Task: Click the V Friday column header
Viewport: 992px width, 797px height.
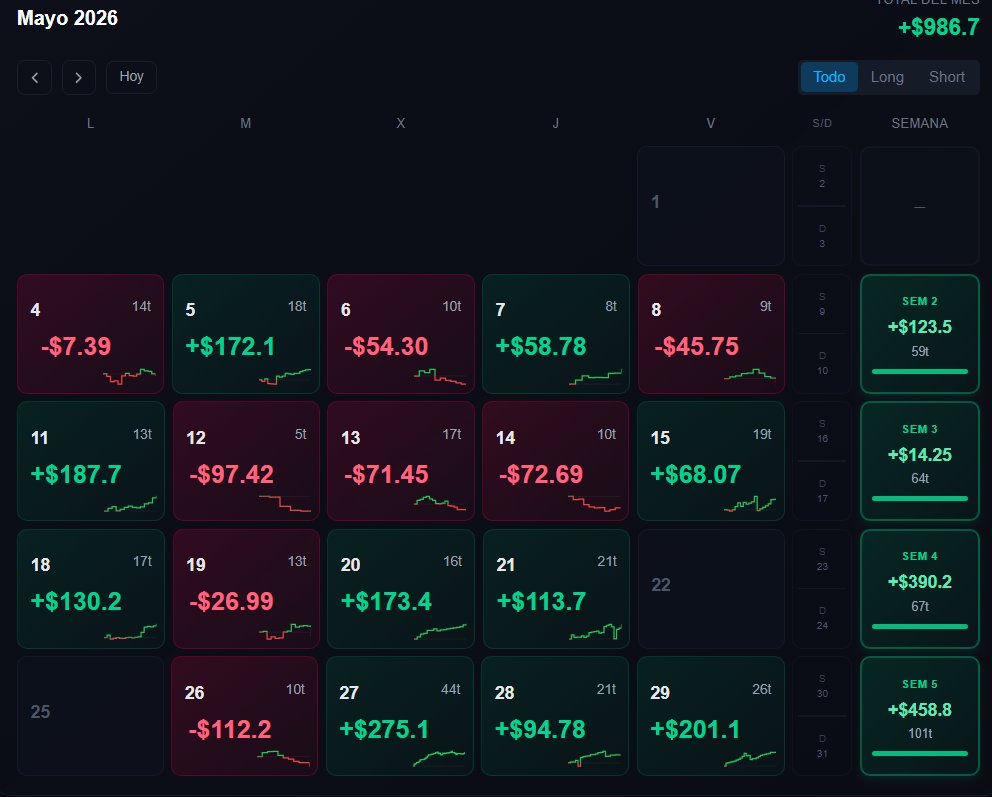Action: [710, 123]
